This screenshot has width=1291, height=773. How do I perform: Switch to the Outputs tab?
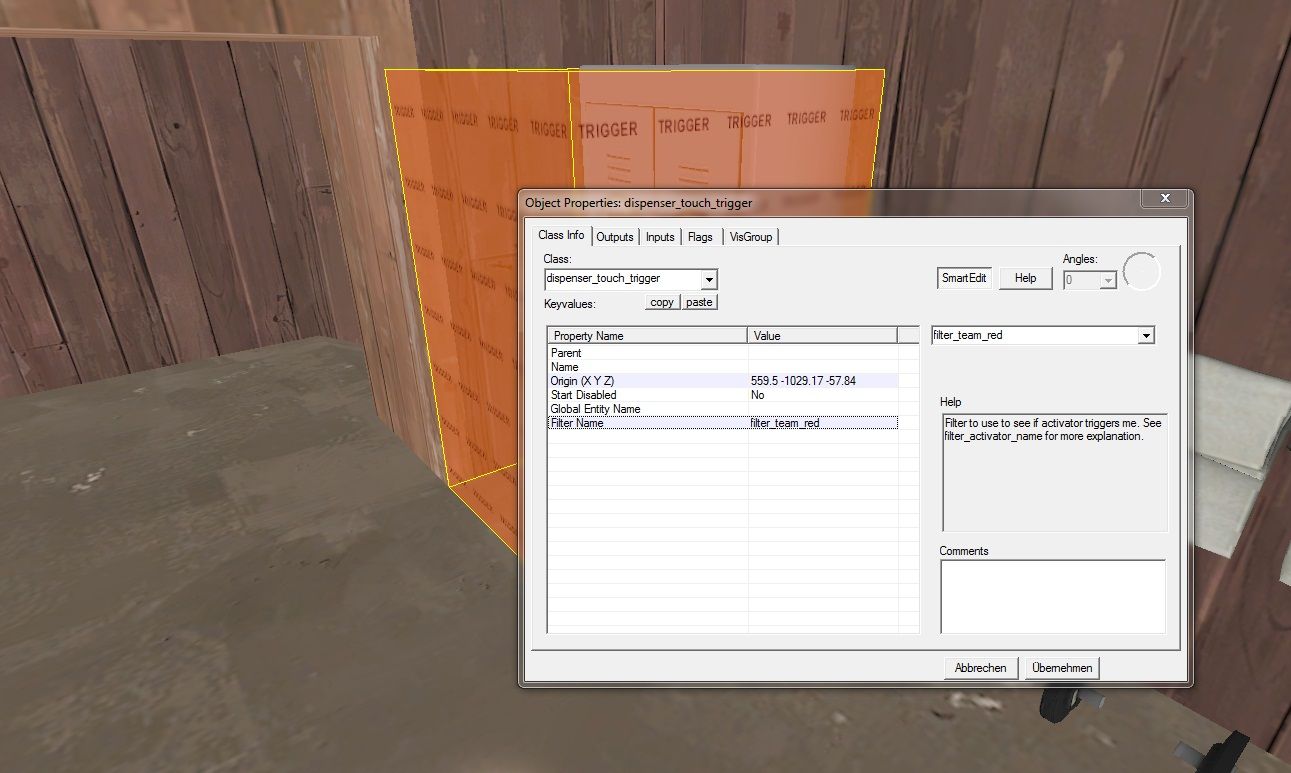(x=615, y=237)
